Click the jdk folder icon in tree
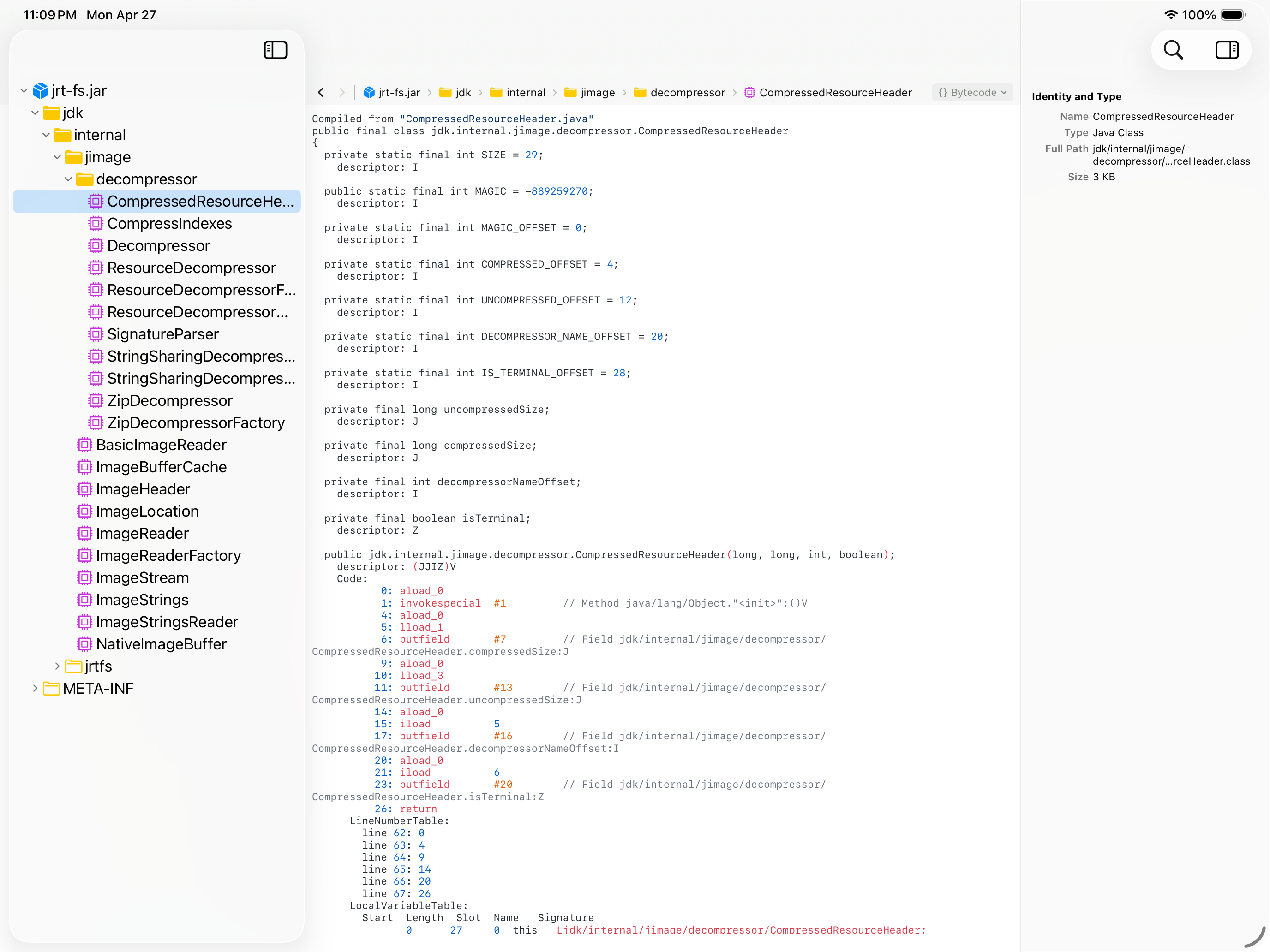The width and height of the screenshot is (1270, 952). tap(52, 113)
